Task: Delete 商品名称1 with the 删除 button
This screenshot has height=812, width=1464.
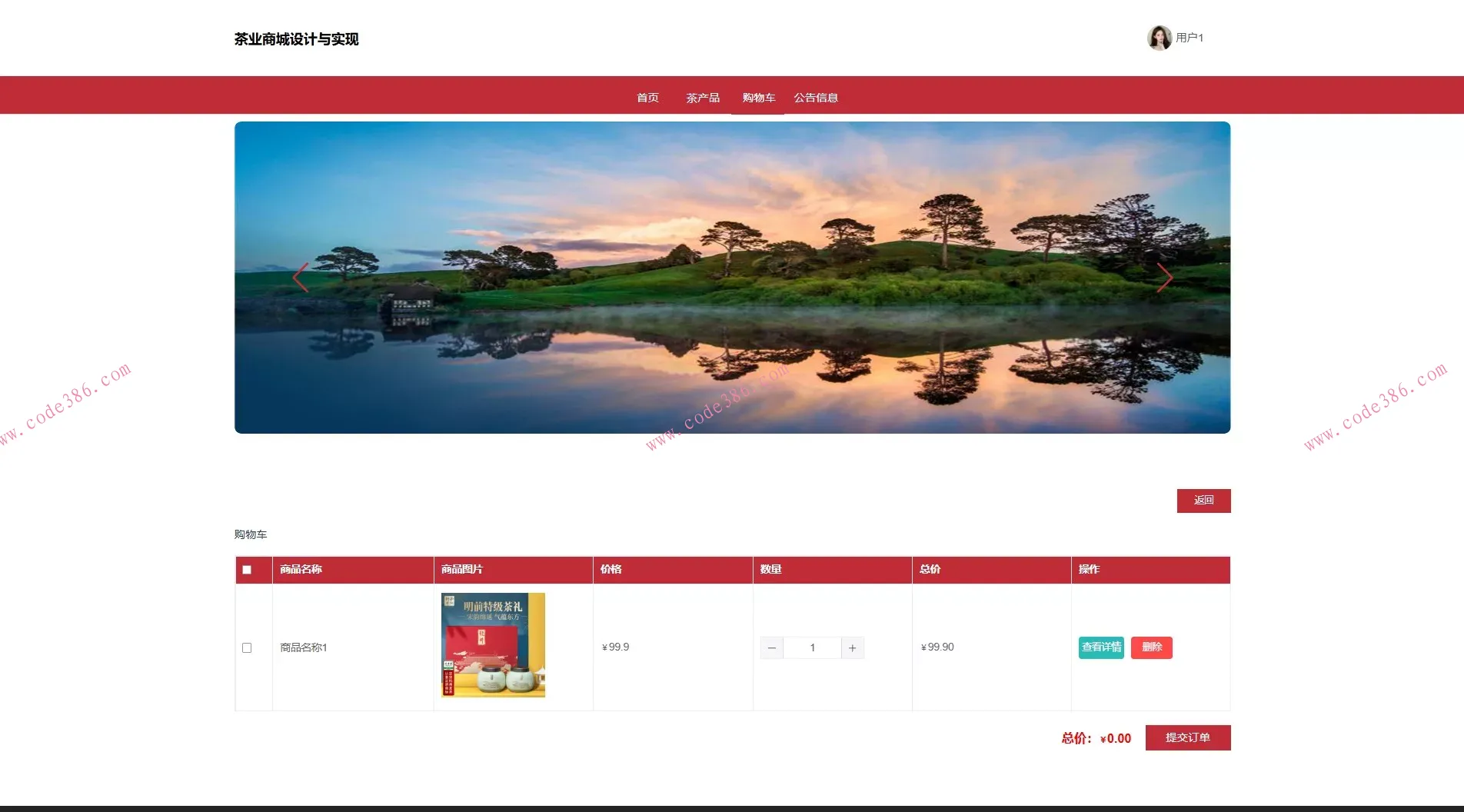Action: tap(1151, 647)
